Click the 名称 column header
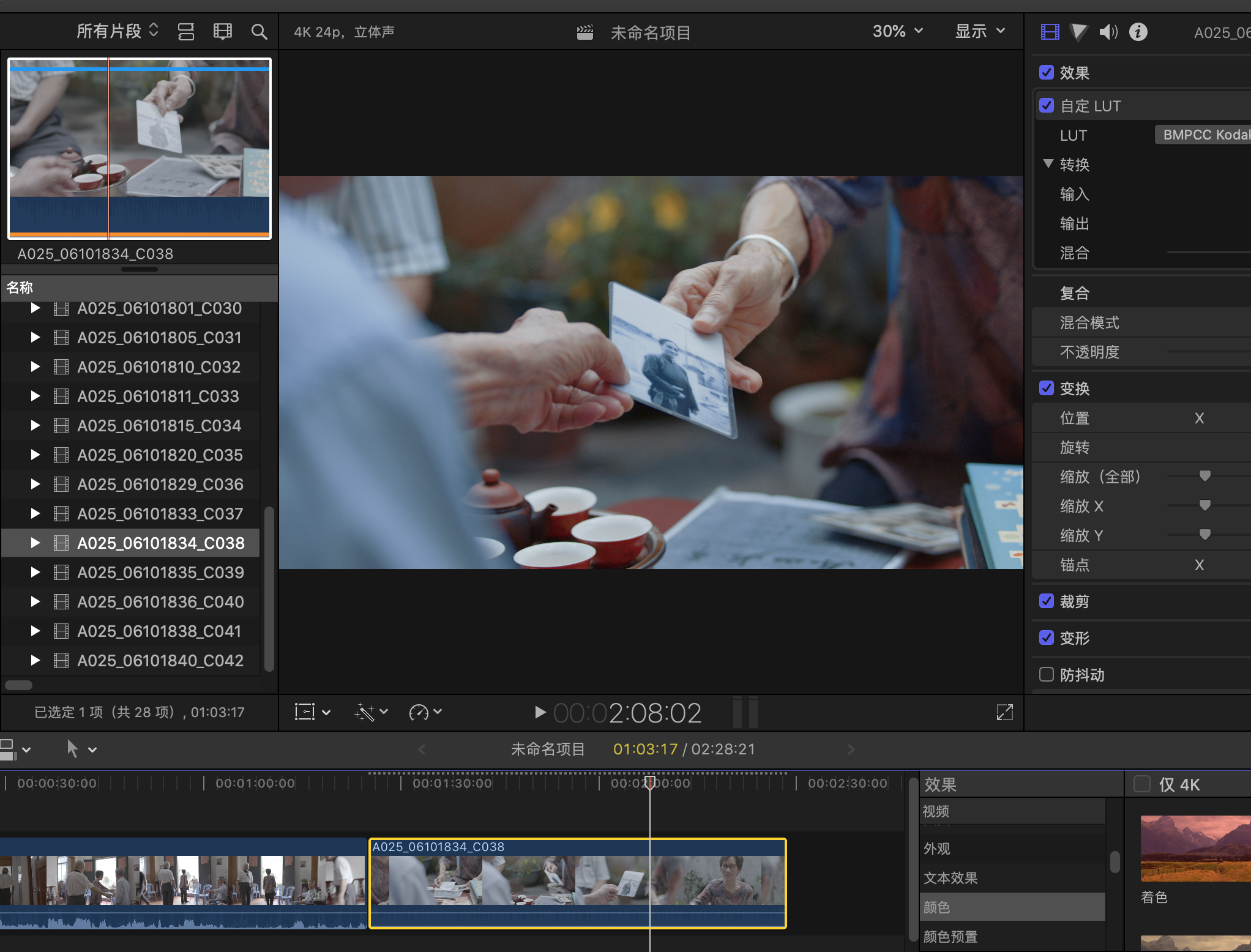The width and height of the screenshot is (1251, 952). 140,288
